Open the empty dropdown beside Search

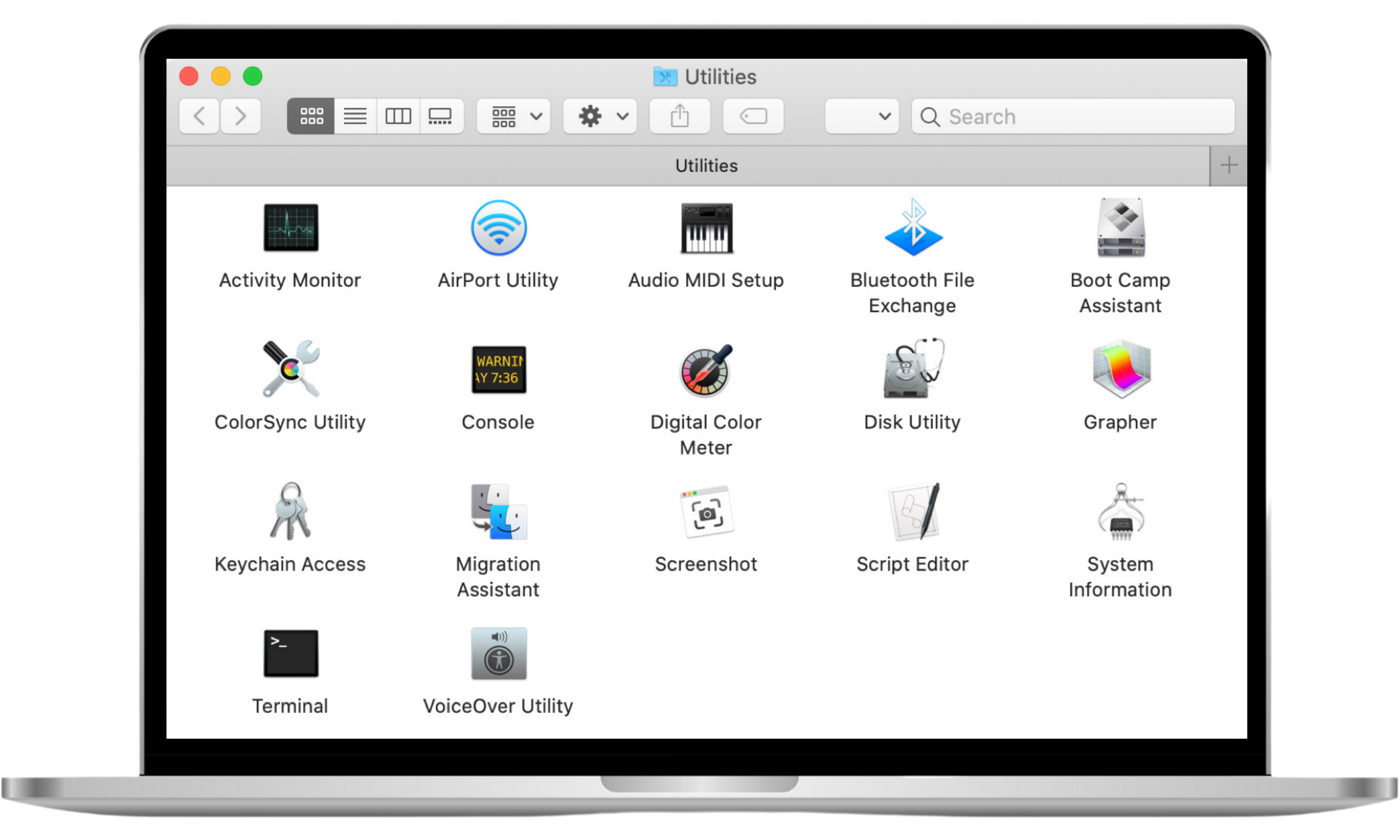pos(862,116)
